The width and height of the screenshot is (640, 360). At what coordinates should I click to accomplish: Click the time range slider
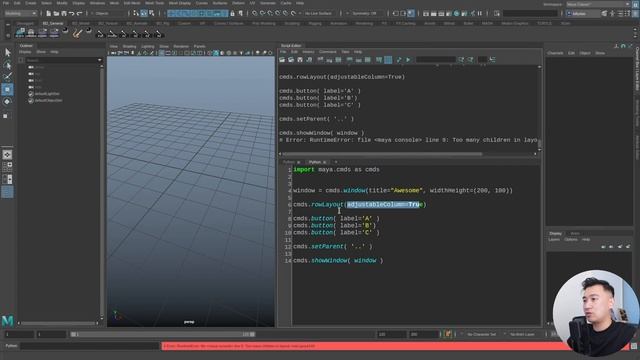(x=163, y=334)
